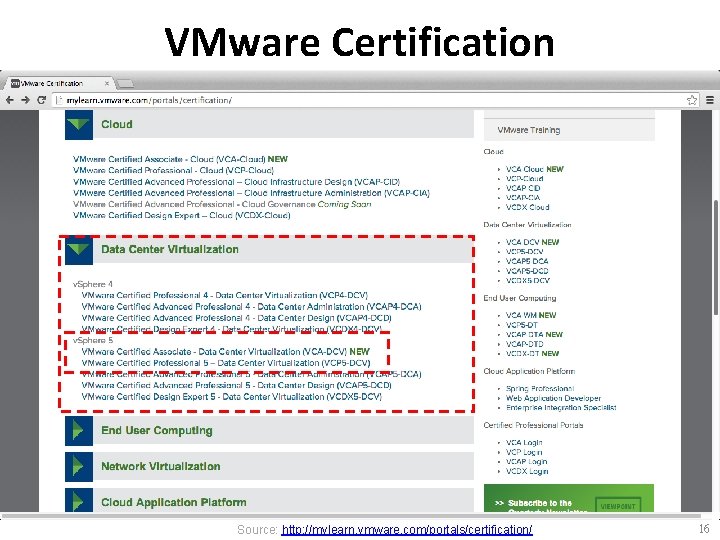Close the VMware Certification browser tab

(x=107, y=84)
